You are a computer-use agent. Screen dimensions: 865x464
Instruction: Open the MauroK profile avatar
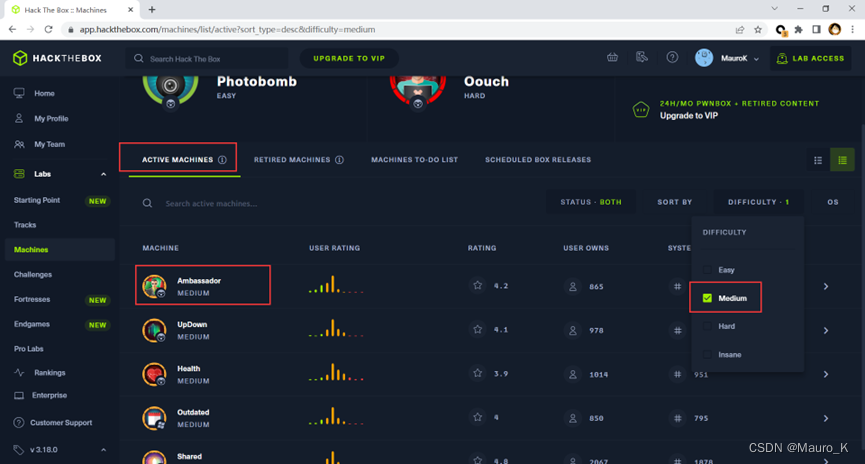click(x=704, y=58)
